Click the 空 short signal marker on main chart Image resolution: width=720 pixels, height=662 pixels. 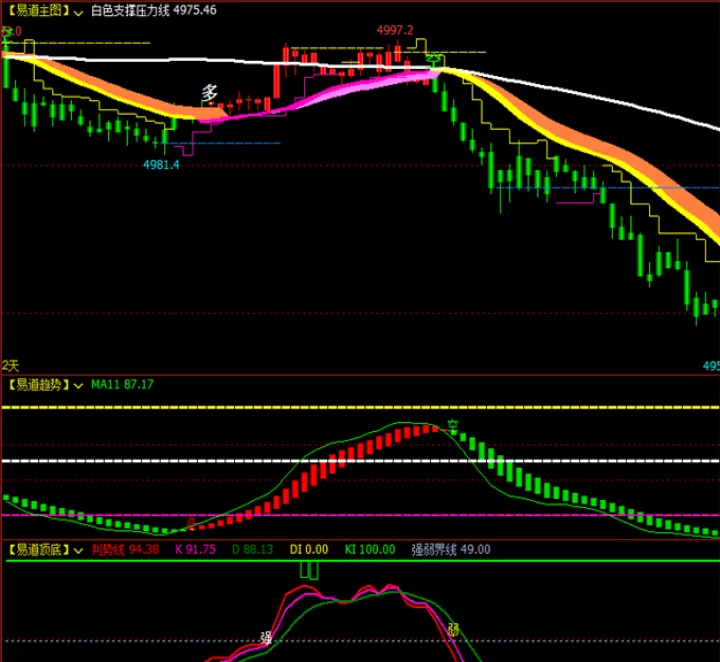click(433, 60)
